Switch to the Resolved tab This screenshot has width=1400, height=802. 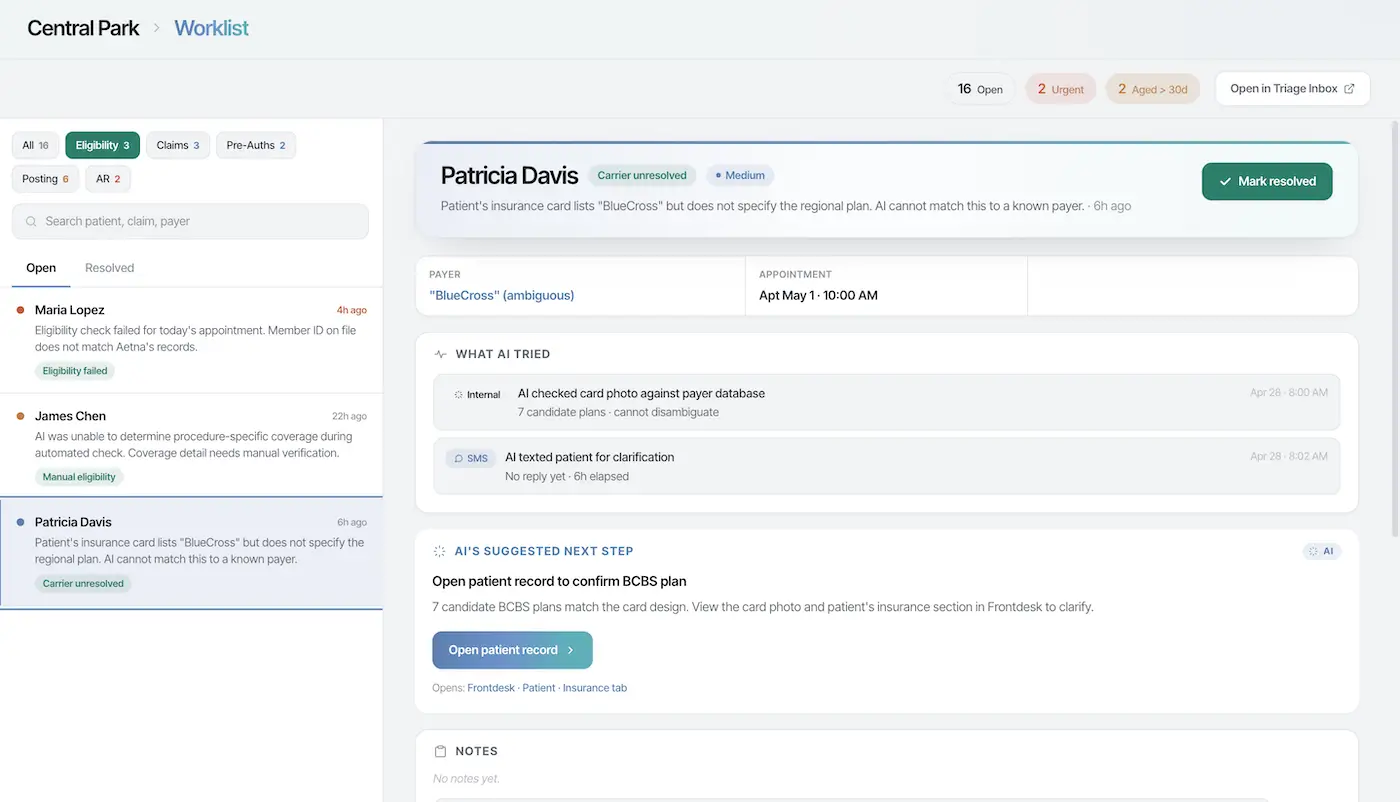(109, 268)
